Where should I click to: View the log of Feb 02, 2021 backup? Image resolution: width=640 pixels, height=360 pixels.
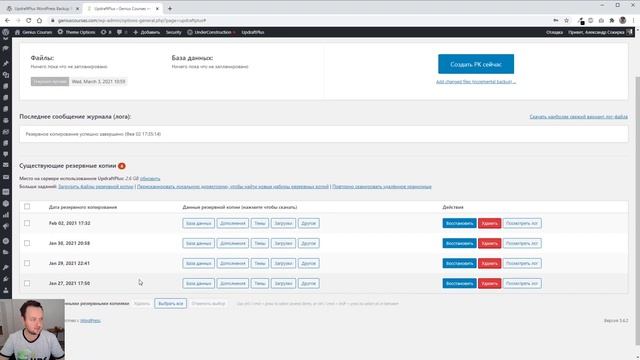(522, 223)
